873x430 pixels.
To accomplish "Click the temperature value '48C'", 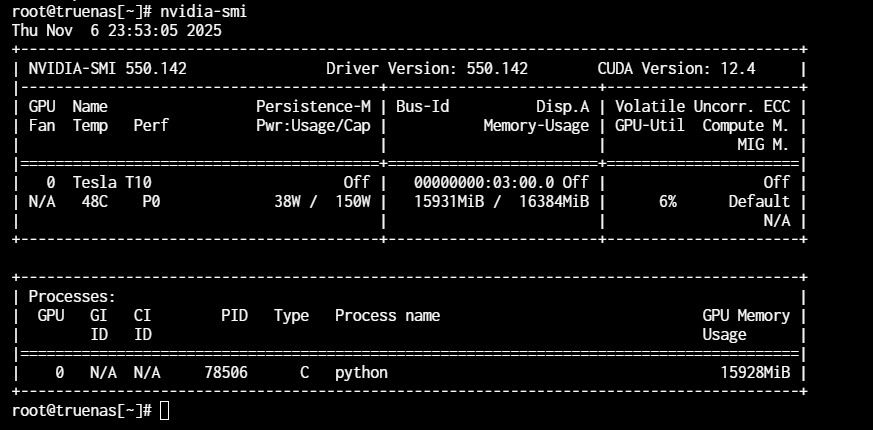I will point(95,202).
